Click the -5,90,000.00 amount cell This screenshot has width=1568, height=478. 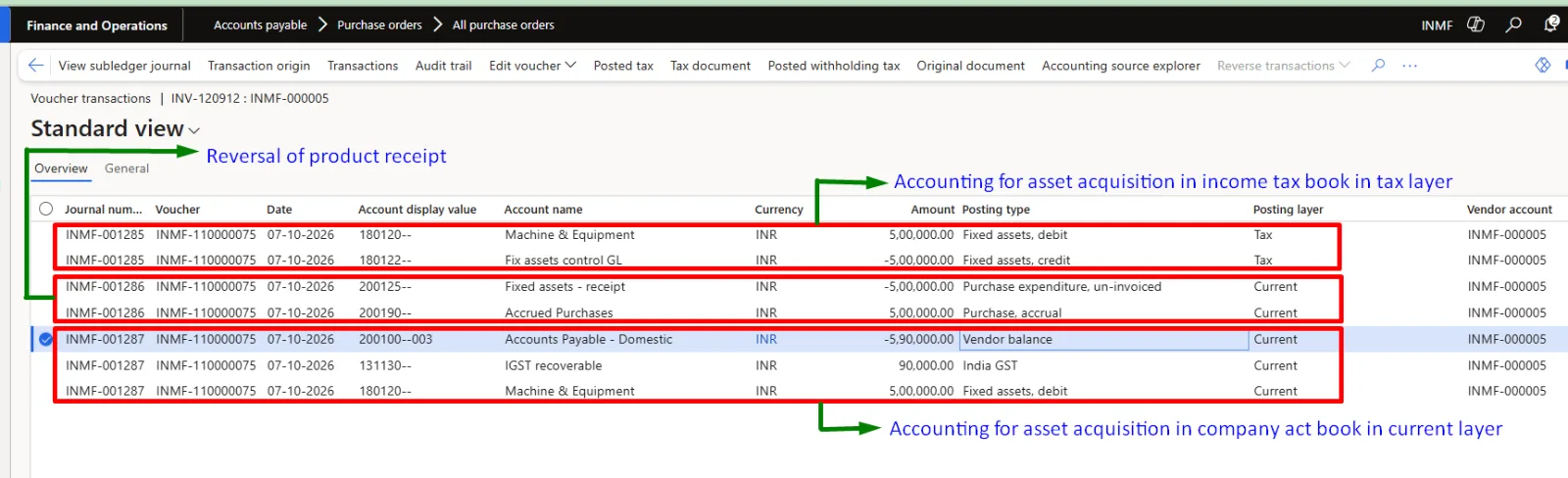click(919, 339)
